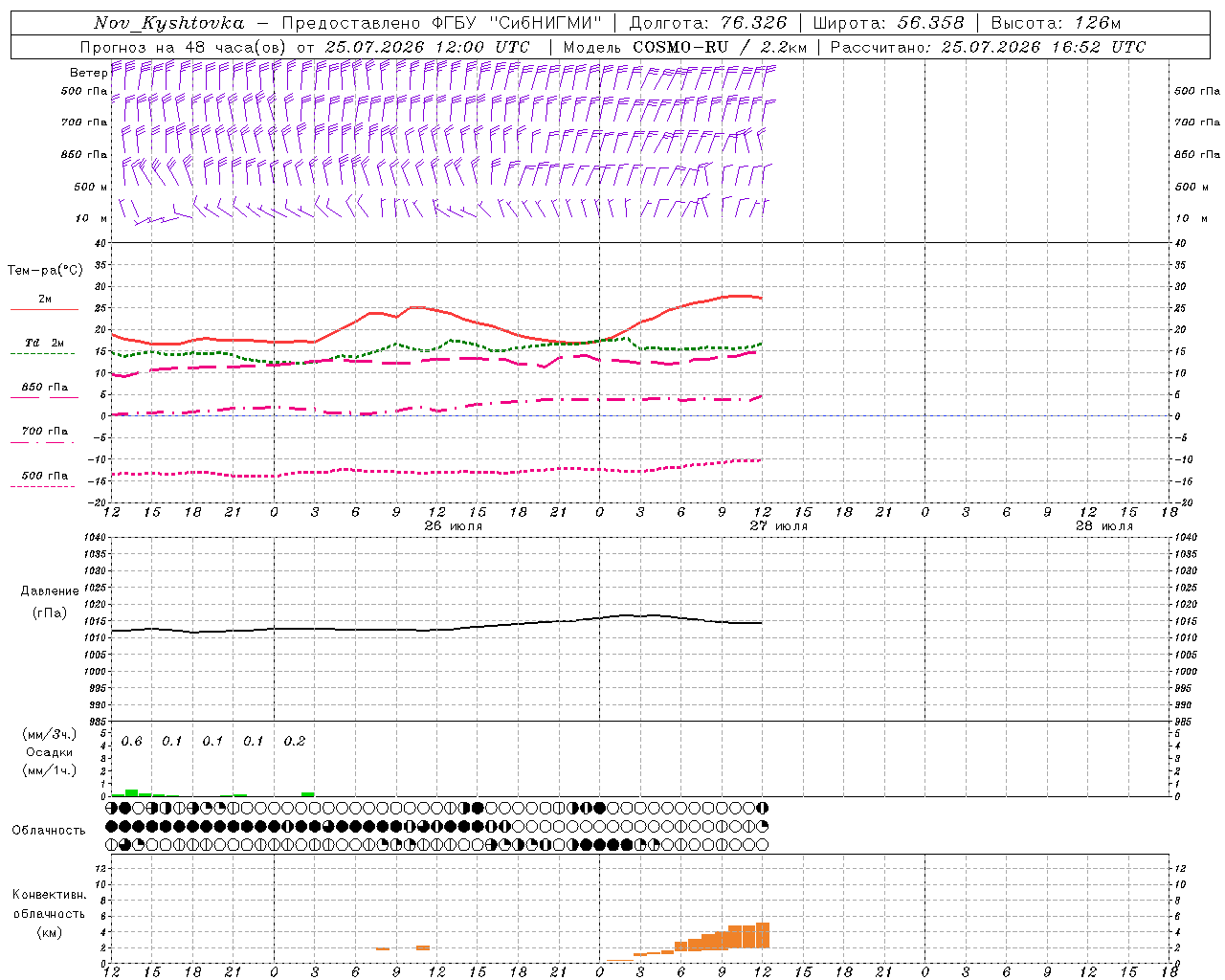Click the red 2м temperature legend line
The width and height of the screenshot is (1225, 980).
tap(44, 309)
